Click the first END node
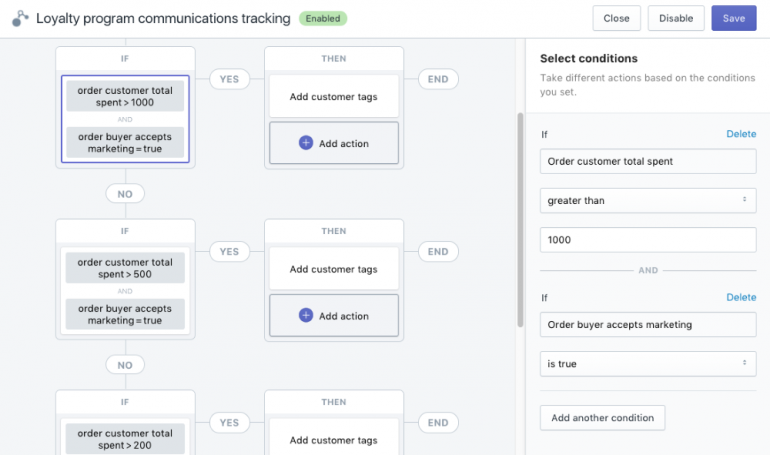 click(438, 79)
